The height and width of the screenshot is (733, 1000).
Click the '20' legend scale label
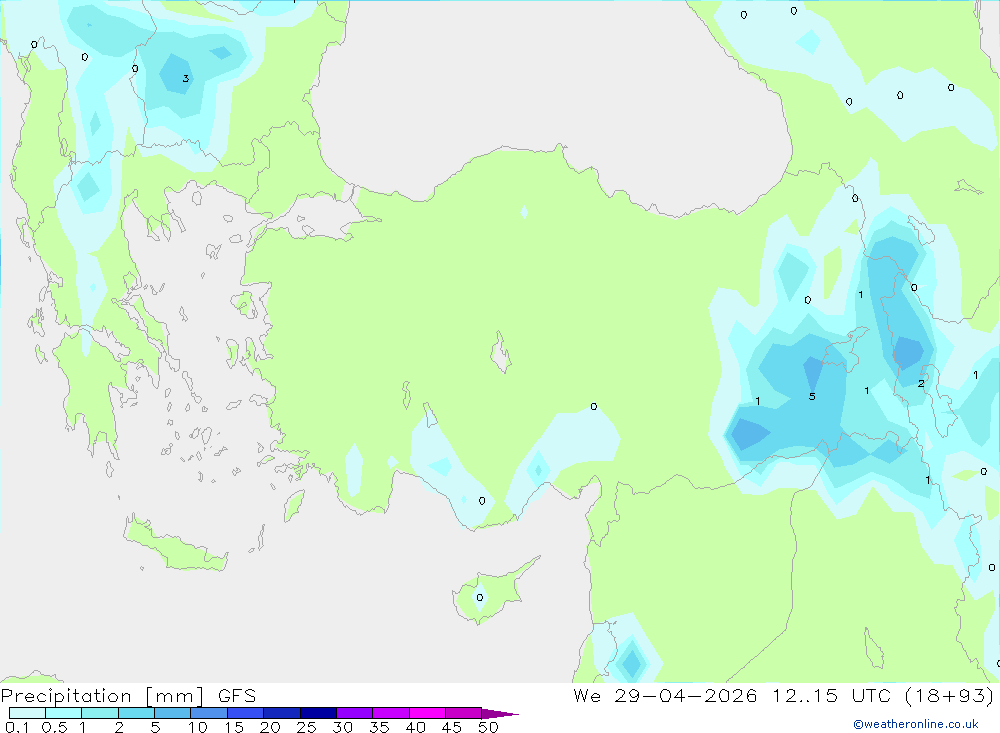coord(270,727)
